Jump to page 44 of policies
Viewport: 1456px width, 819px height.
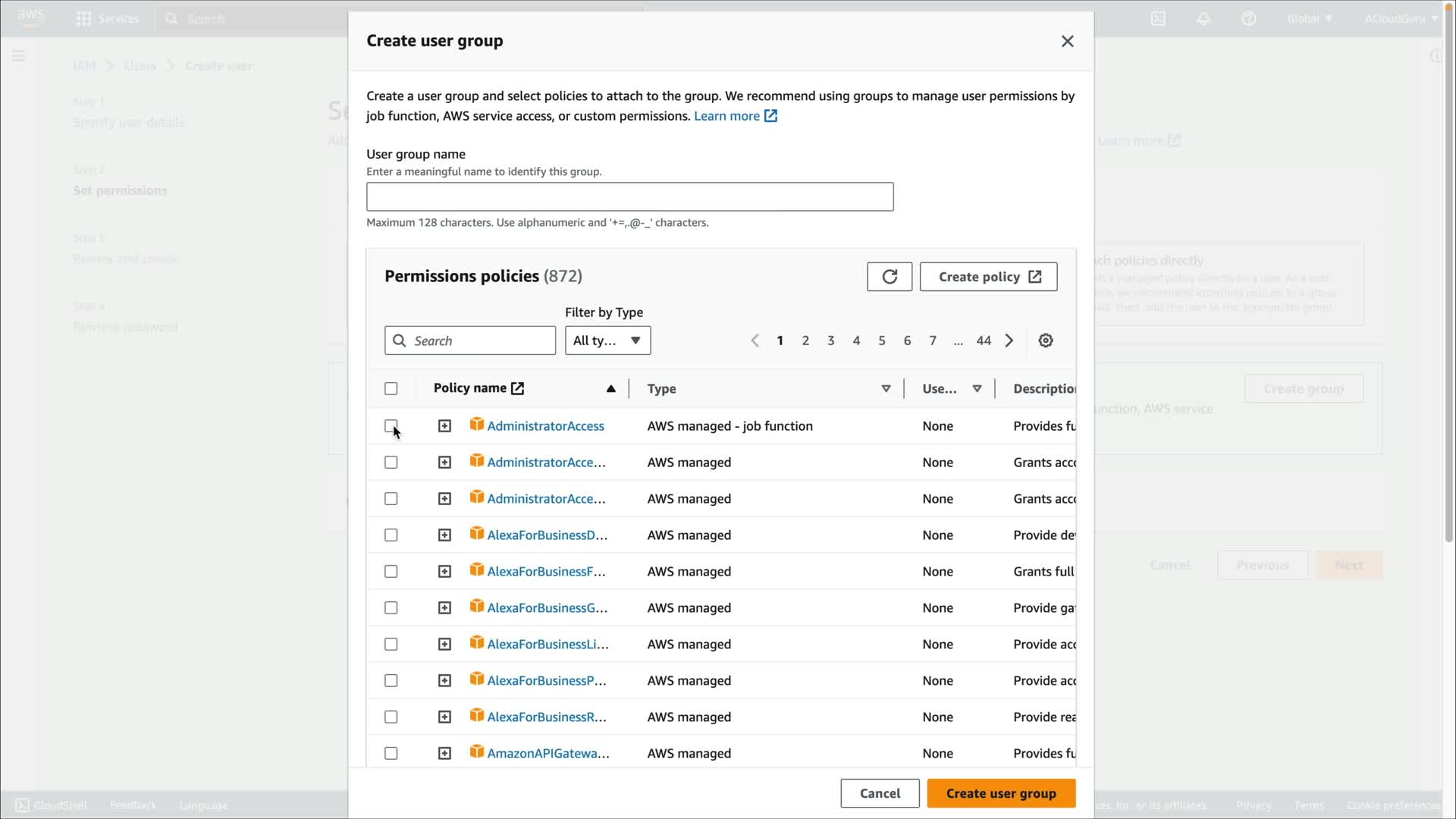point(983,340)
